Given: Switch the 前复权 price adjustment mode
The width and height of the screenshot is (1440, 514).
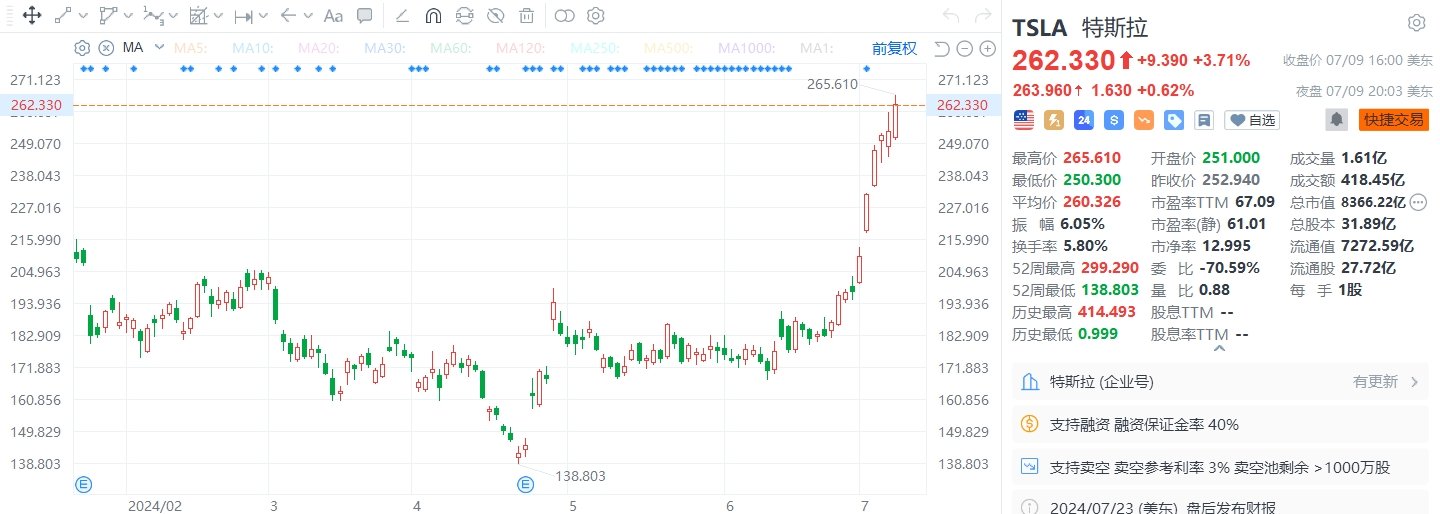Looking at the screenshot, I should (x=893, y=48).
